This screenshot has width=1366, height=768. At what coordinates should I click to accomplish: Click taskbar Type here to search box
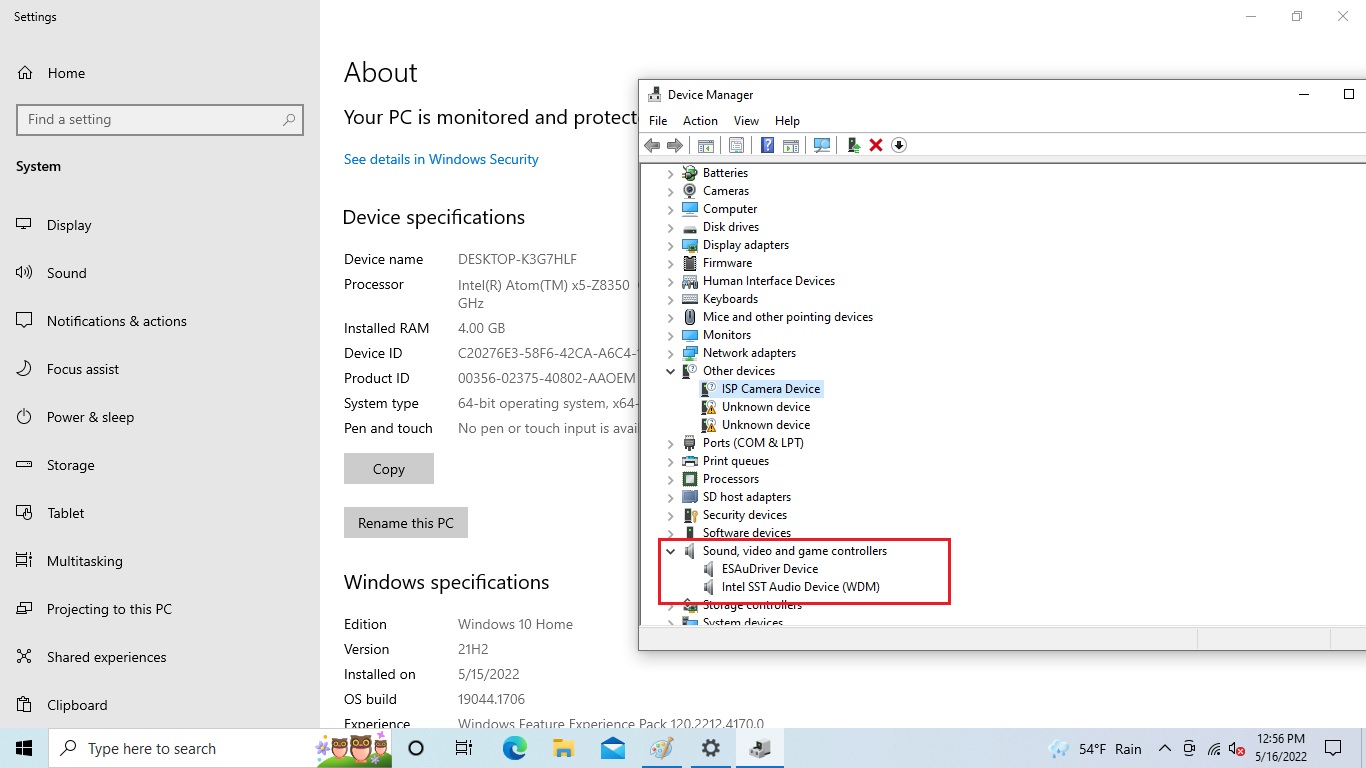(222, 748)
